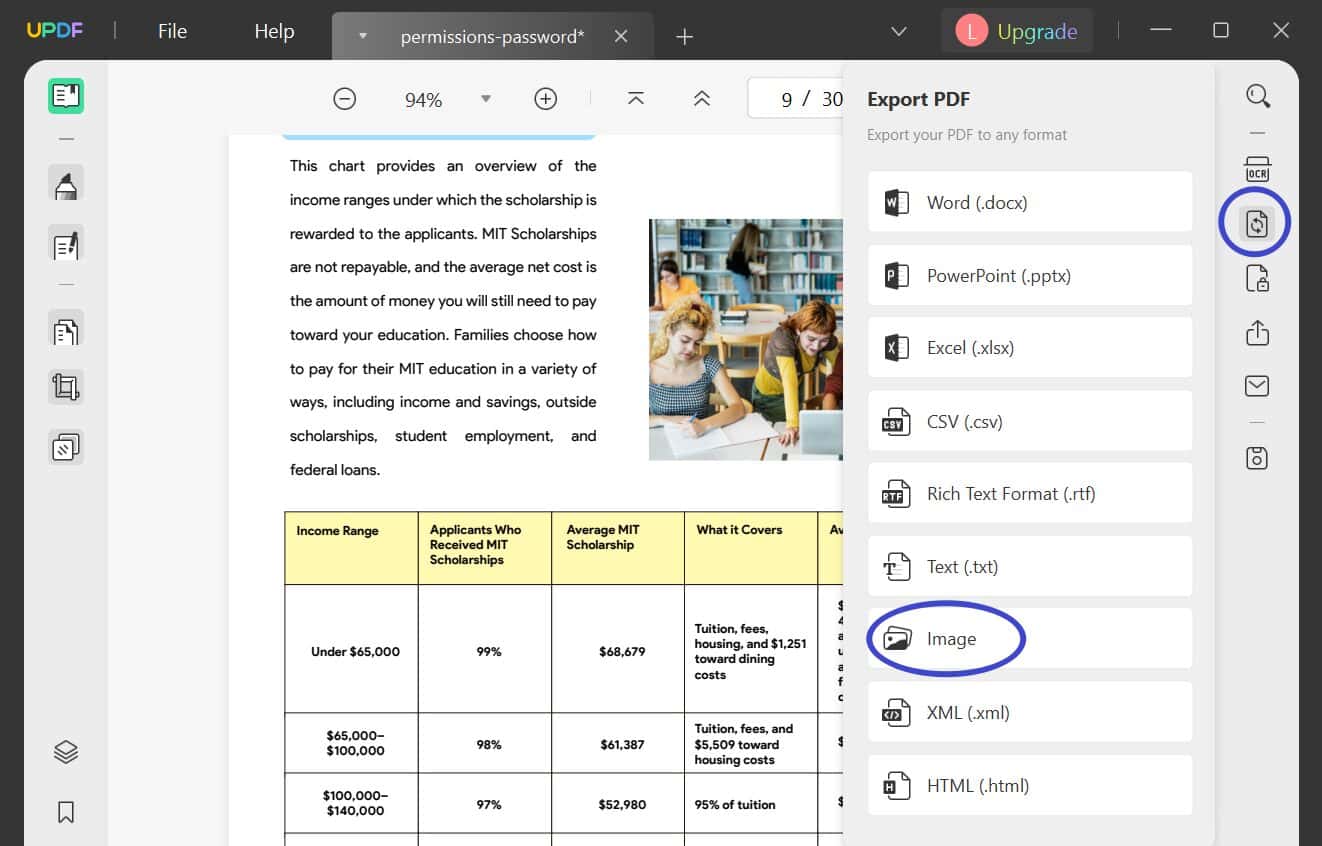Click the $61,387 cell
This screenshot has height=846, width=1322.
(x=618, y=743)
